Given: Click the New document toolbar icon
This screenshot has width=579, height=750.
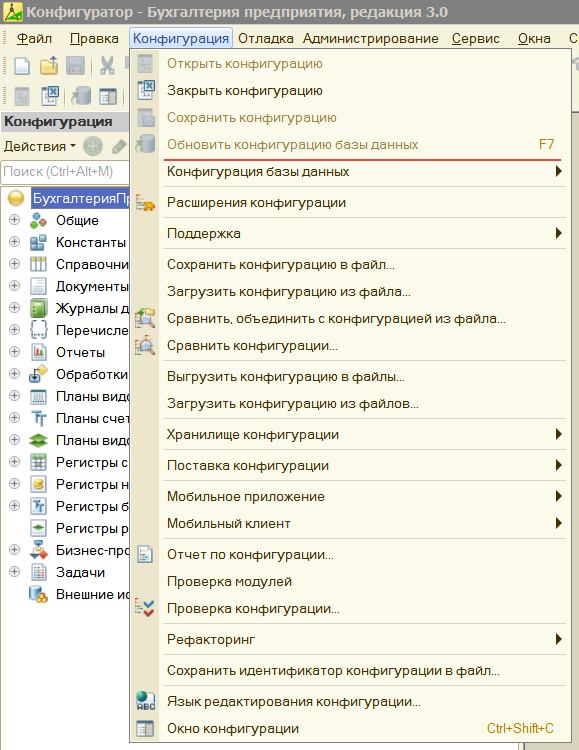Looking at the screenshot, I should pyautogui.click(x=22, y=66).
